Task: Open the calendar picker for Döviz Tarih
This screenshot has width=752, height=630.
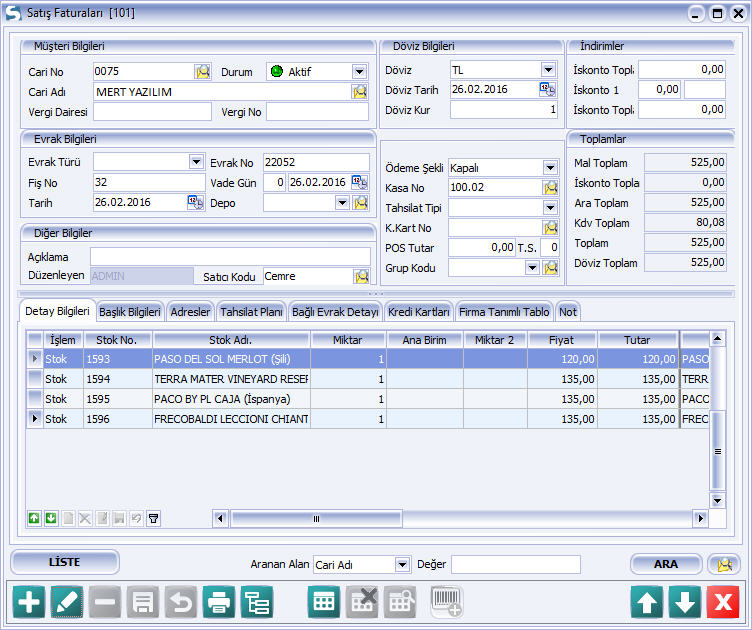Action: (x=548, y=90)
